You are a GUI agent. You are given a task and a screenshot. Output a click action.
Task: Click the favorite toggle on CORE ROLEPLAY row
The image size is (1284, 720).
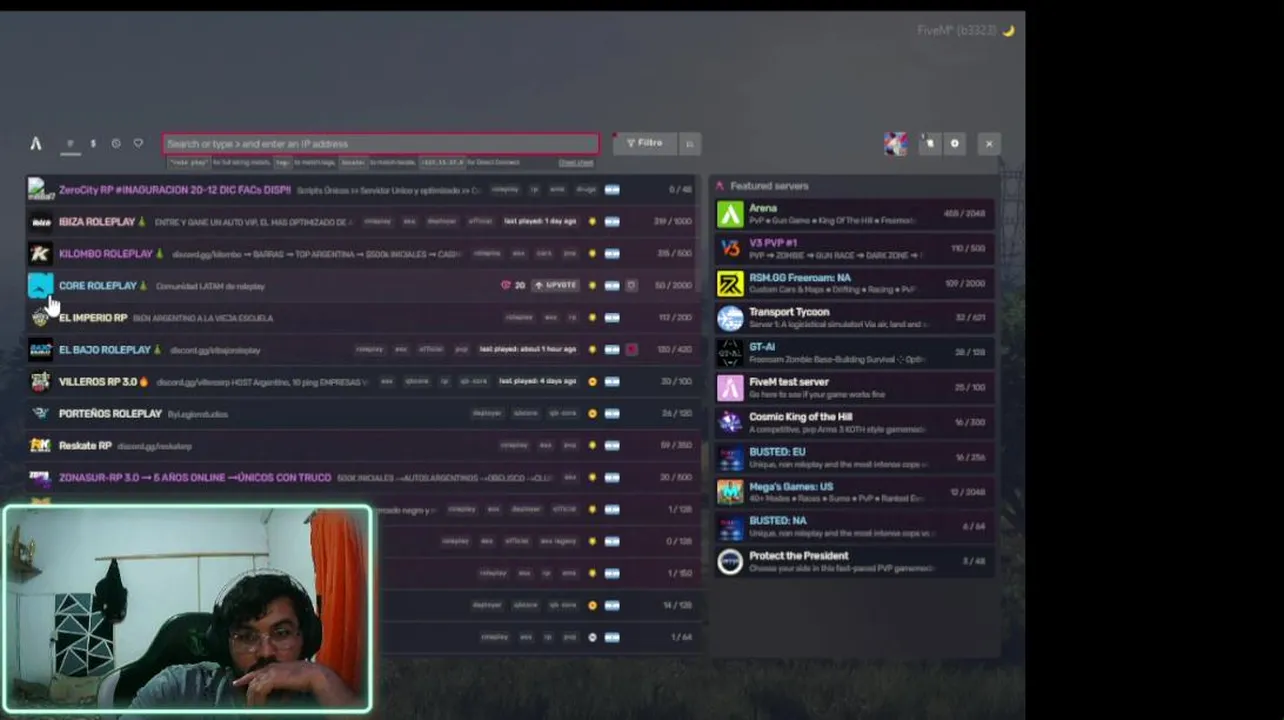(631, 286)
